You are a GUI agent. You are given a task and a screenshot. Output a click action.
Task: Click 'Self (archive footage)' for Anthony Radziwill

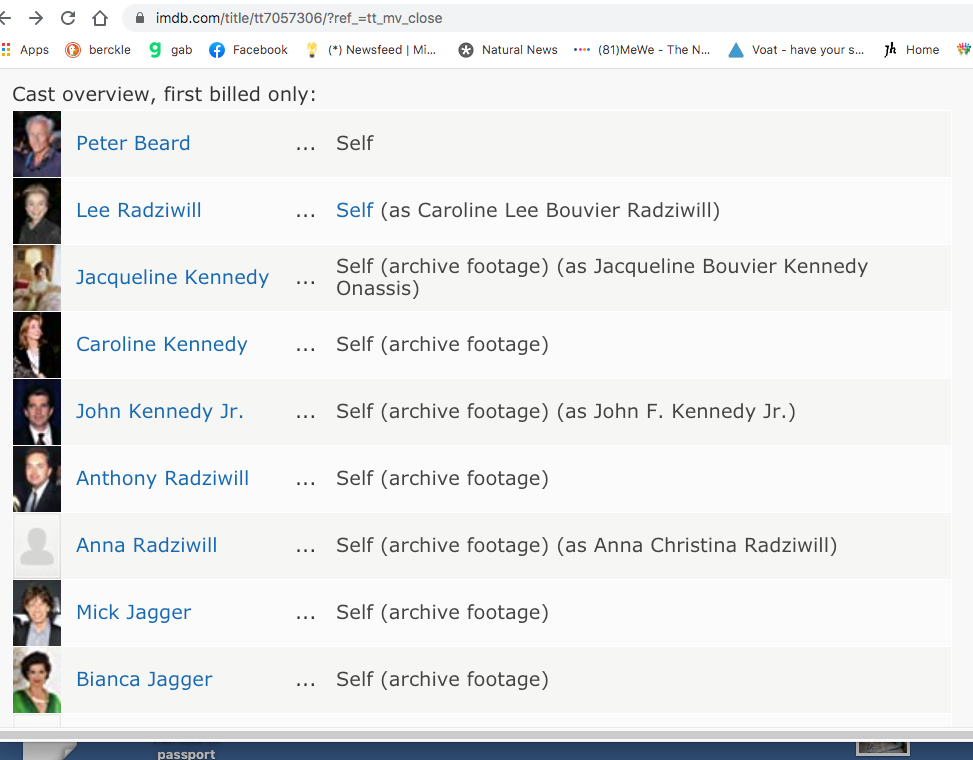coord(442,478)
